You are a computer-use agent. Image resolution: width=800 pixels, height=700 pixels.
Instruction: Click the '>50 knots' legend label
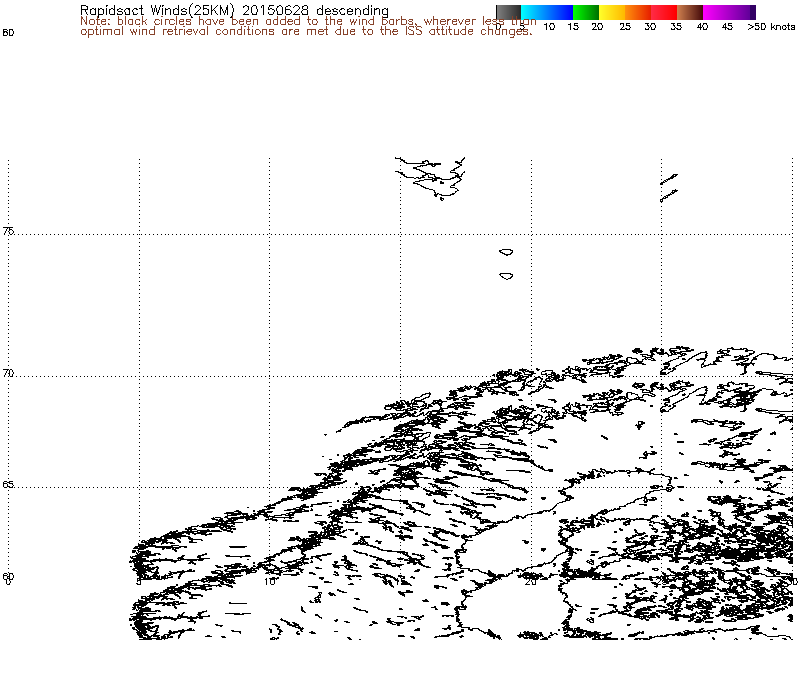click(771, 27)
